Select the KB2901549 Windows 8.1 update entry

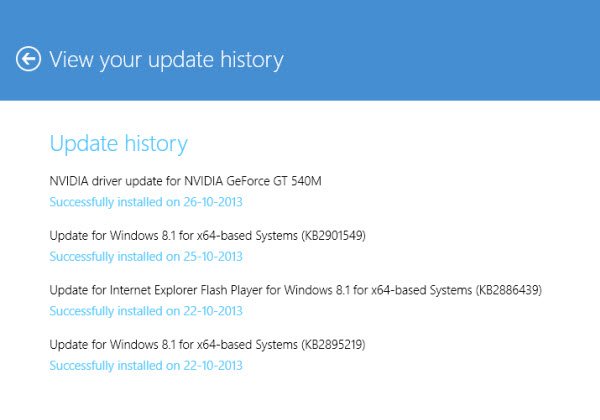coord(207,236)
